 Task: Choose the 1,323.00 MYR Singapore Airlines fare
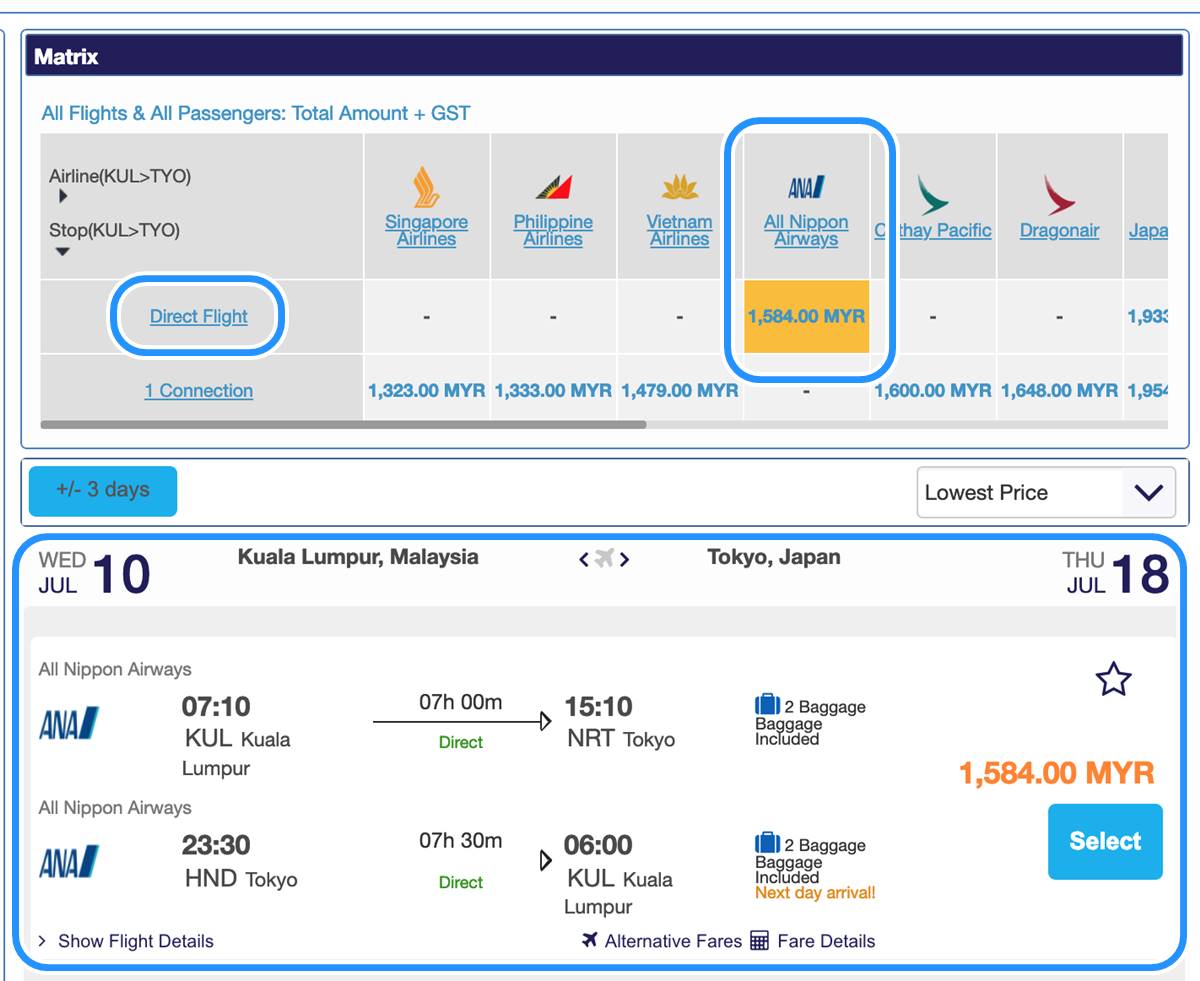[426, 390]
